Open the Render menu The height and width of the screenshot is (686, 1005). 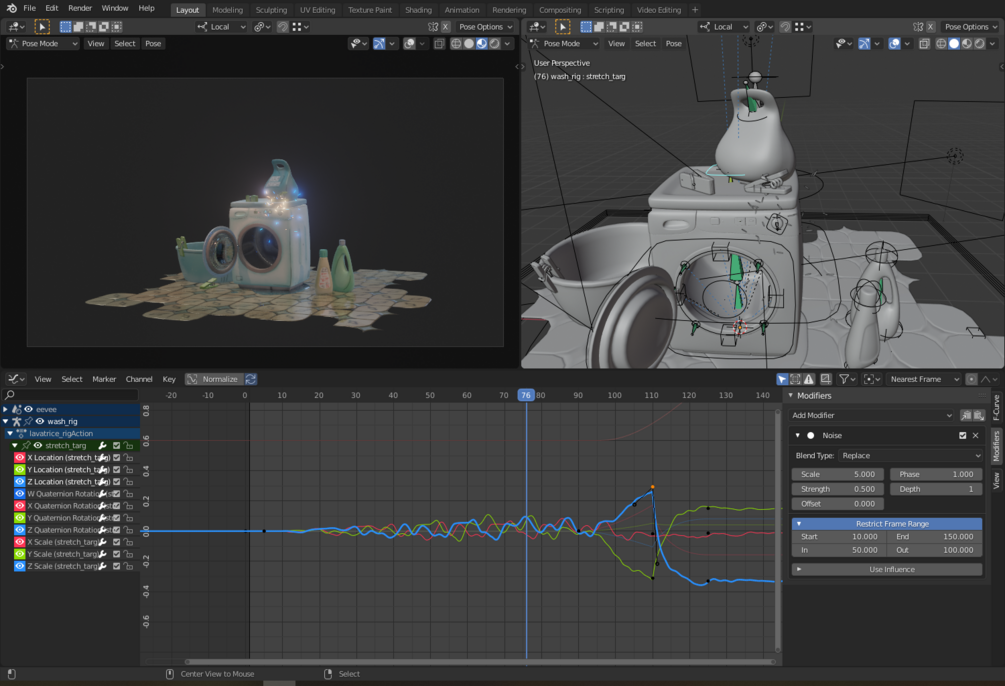[80, 8]
